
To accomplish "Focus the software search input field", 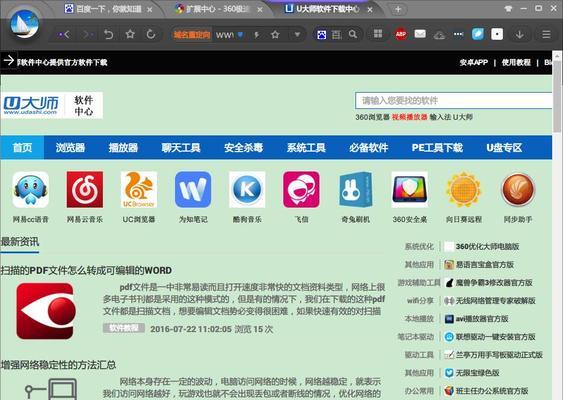I will click(x=453, y=101).
